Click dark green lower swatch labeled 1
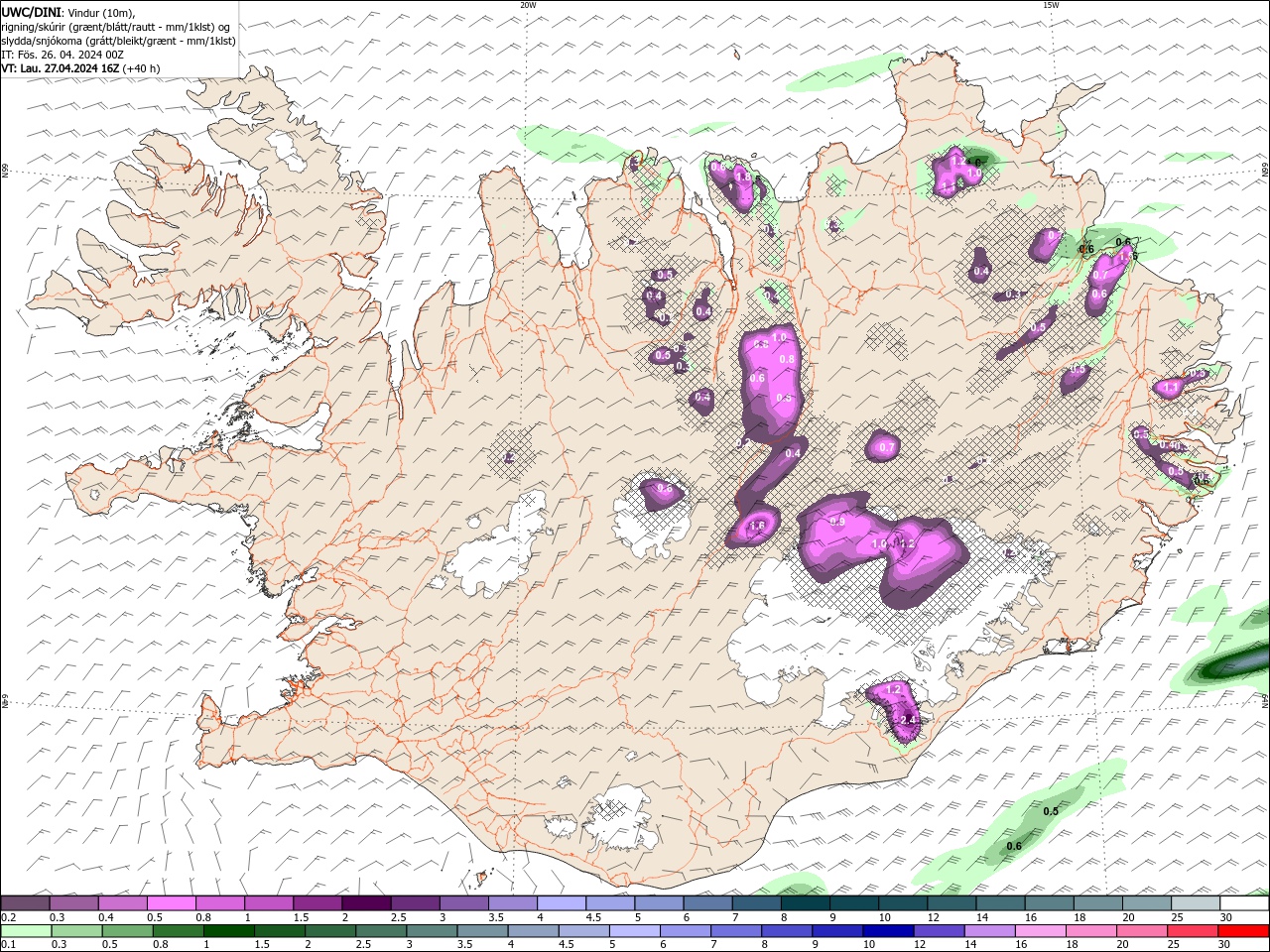This screenshot has width=1270, height=952. 228,931
